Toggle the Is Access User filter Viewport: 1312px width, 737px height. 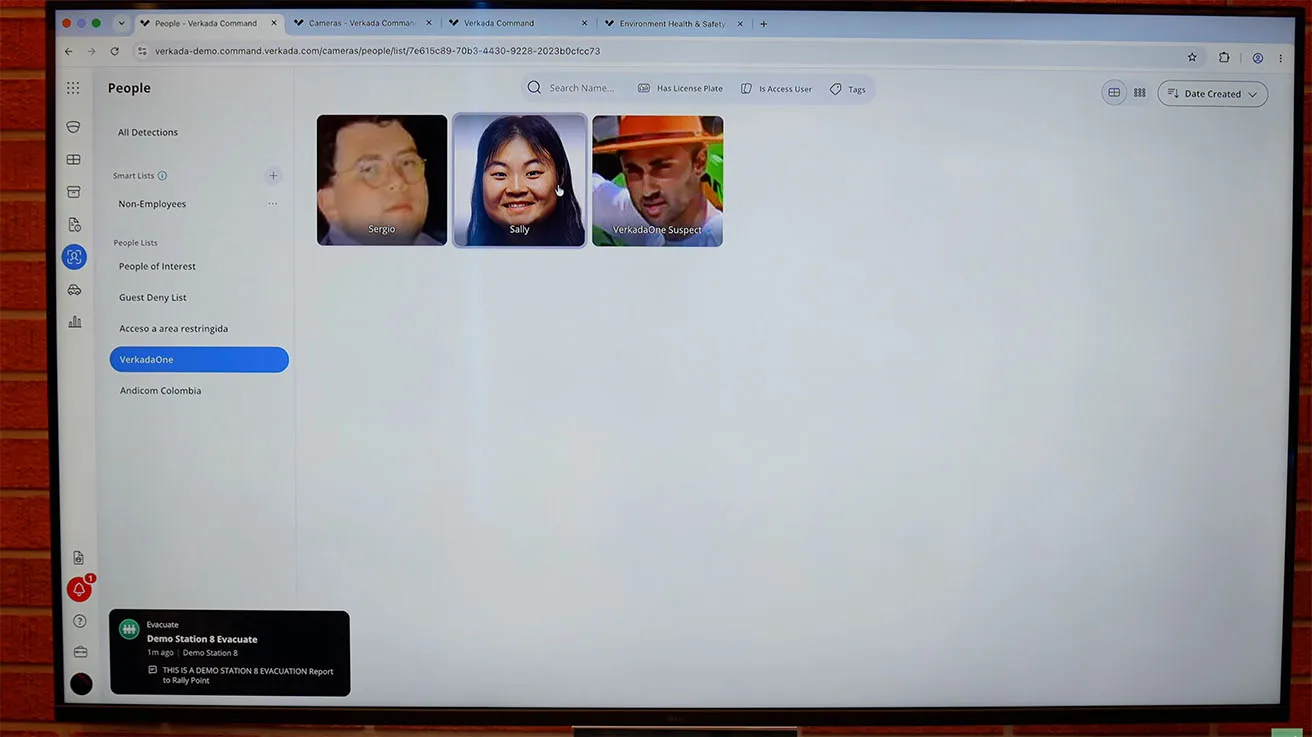point(776,89)
